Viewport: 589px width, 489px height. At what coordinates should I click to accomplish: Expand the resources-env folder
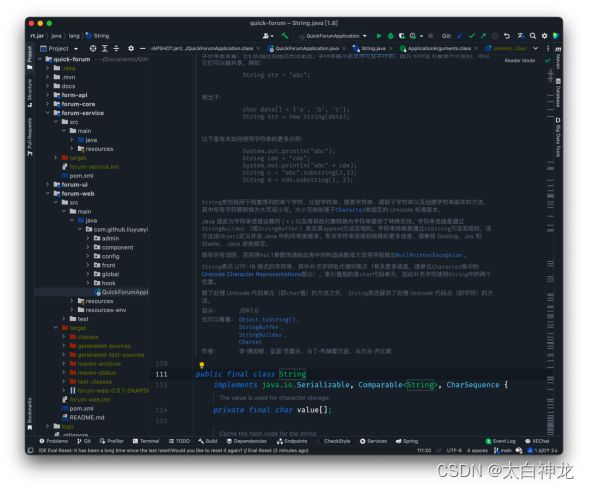(x=72, y=310)
